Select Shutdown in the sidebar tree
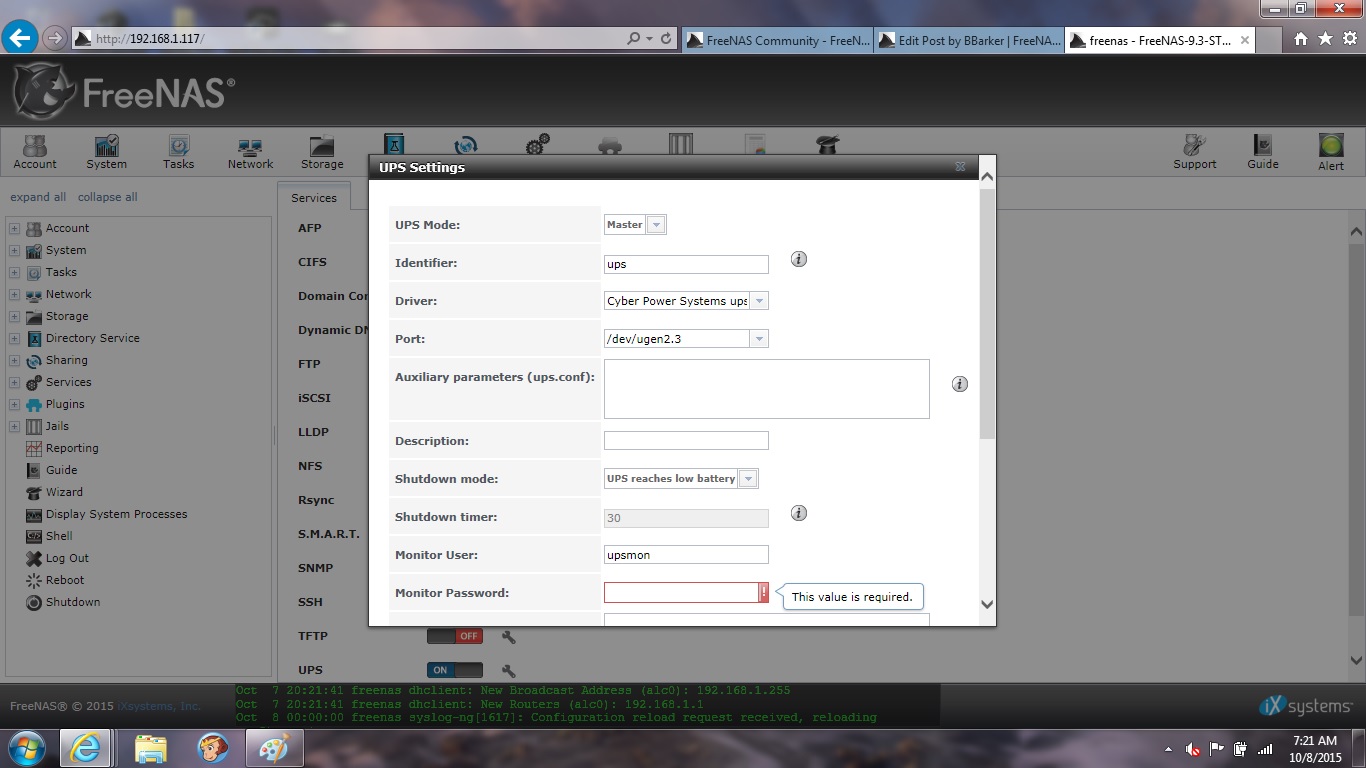Screen dimensions: 1366x768 point(73,602)
